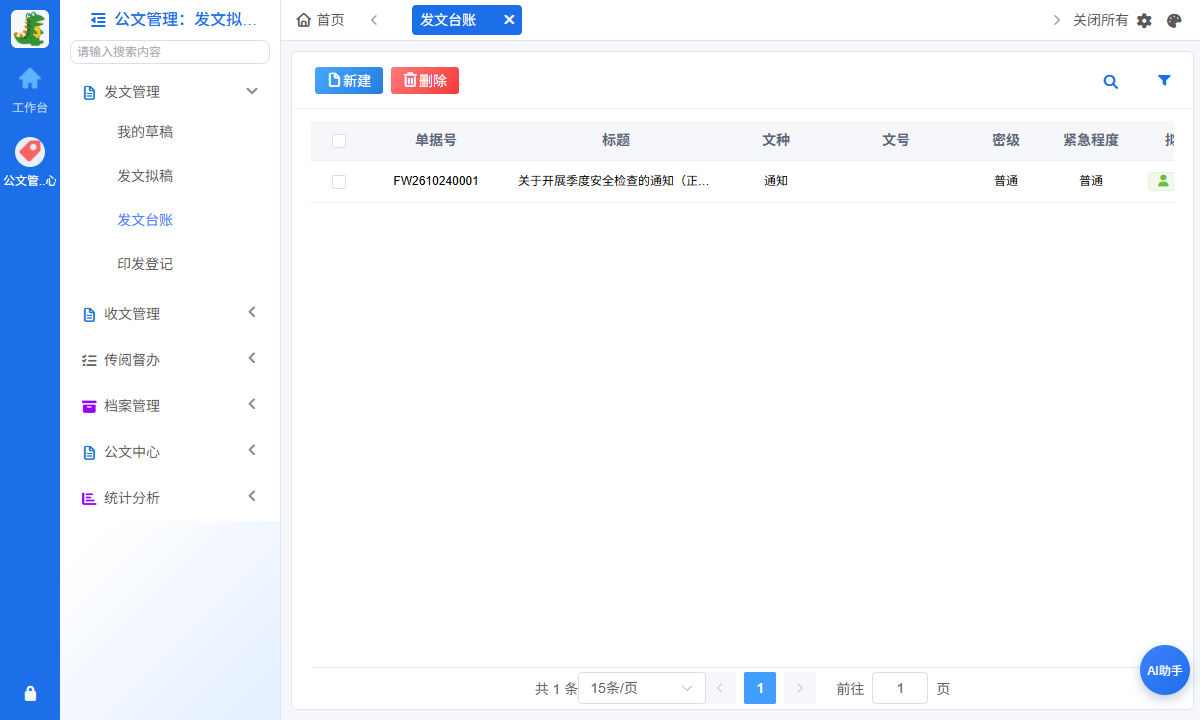The image size is (1200, 720).
Task: Click the next page arrow
Action: pyautogui.click(x=800, y=688)
